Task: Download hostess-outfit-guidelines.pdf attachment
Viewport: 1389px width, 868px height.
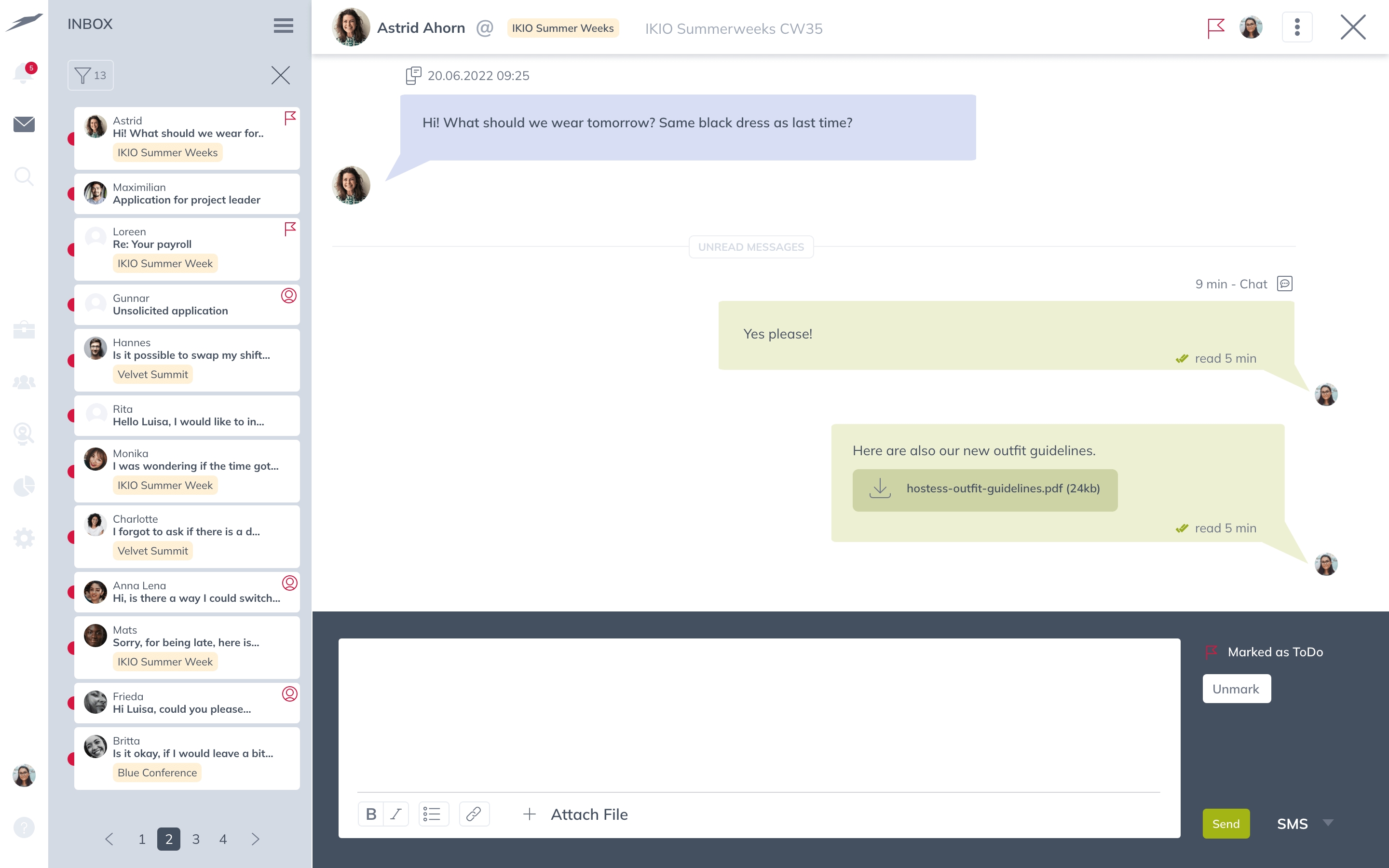Action: [984, 489]
